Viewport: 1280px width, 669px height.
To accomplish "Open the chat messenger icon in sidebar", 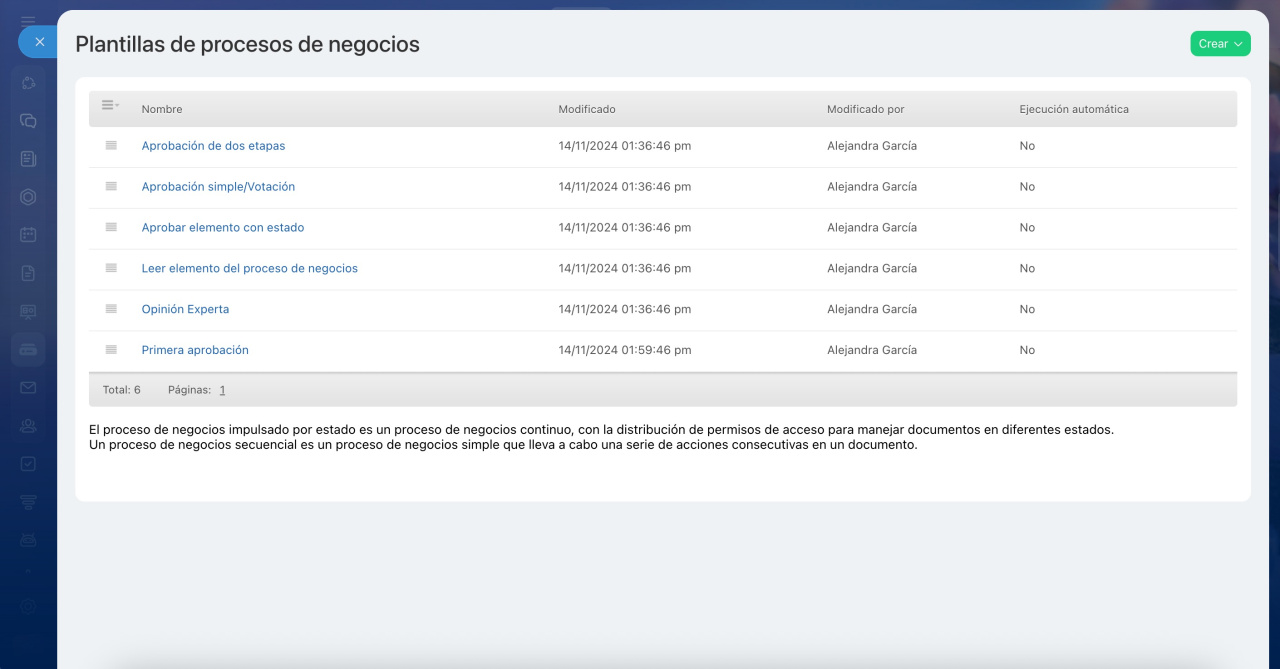I will 28,121.
